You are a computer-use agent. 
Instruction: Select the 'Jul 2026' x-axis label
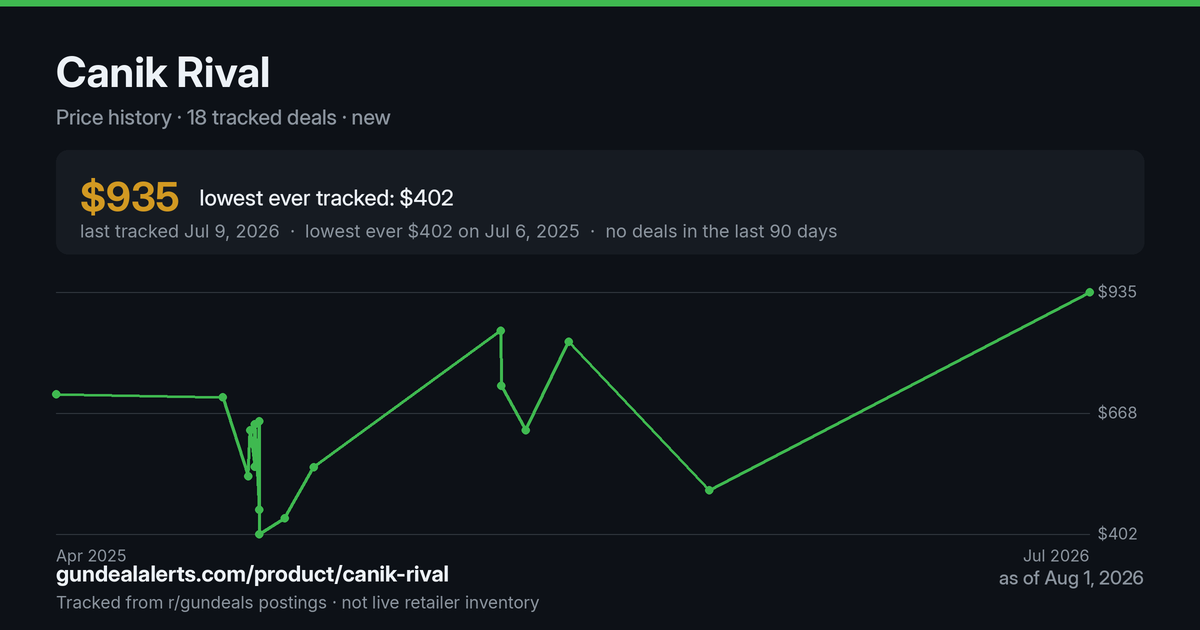tap(1055, 555)
